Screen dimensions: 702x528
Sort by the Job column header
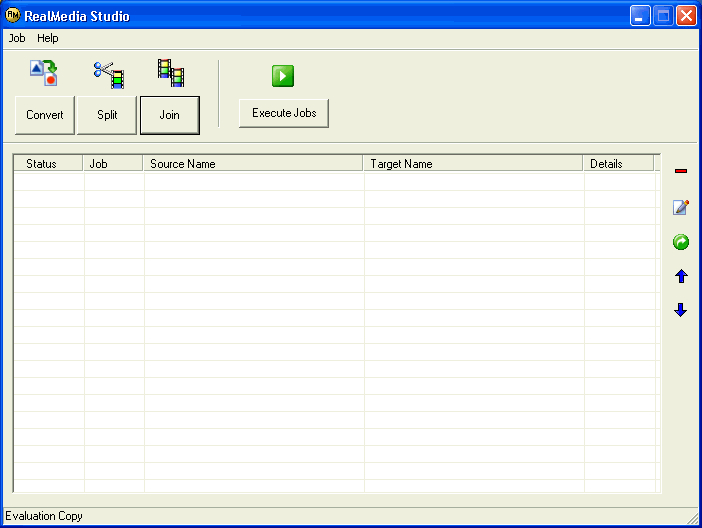[x=113, y=163]
